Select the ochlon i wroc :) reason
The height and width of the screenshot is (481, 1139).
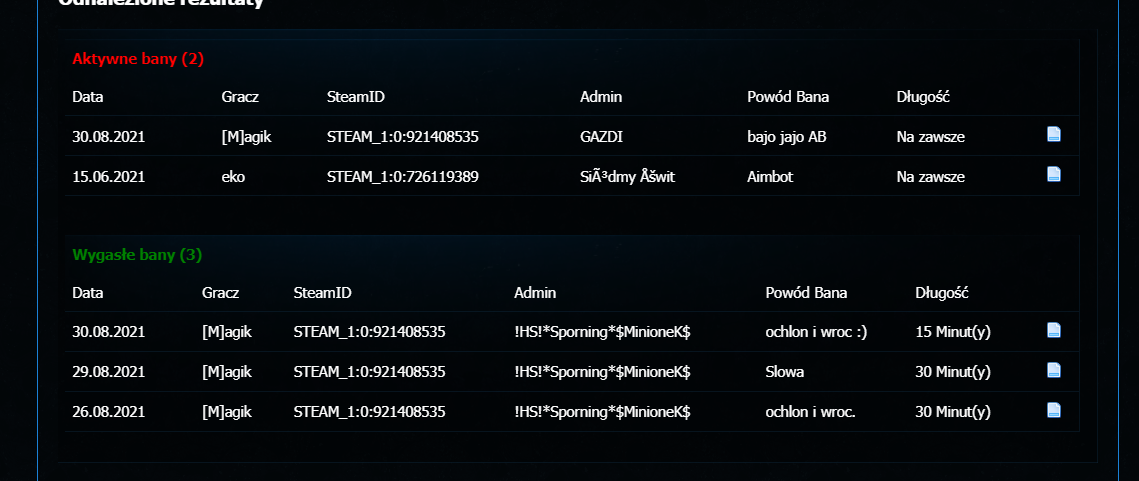click(x=816, y=331)
